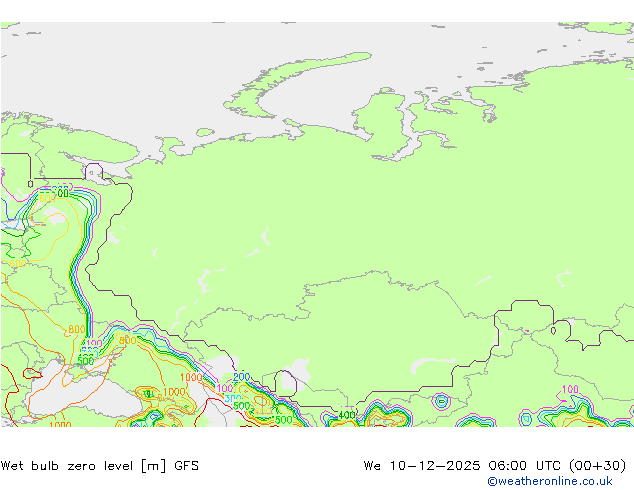Click the magenta '100' label at bottom right
634x490 pixels.
(x=570, y=389)
